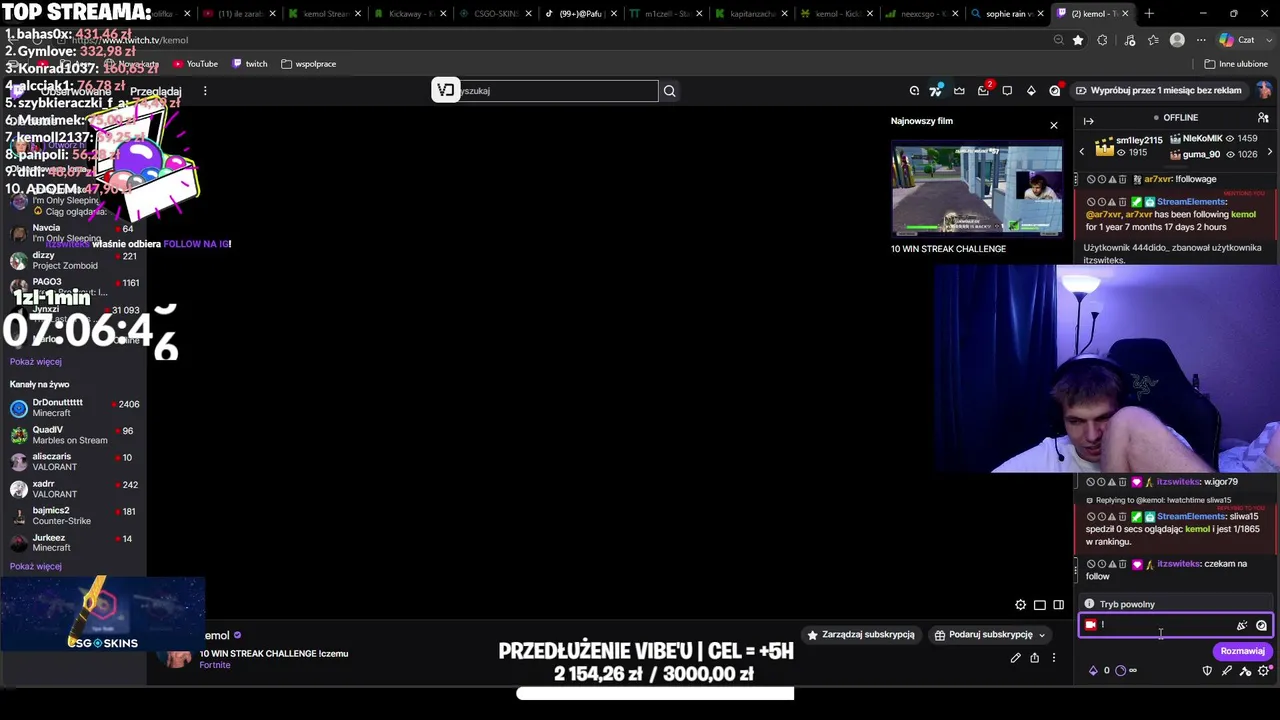Click the header icon left of 7TV
1280x720 pixels.
pos(914,91)
